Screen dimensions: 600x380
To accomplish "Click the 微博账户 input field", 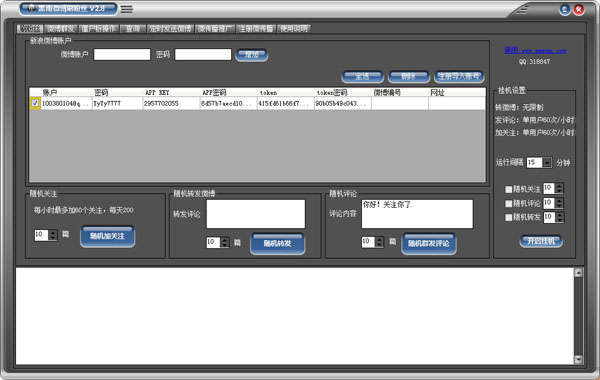I will tap(122, 54).
